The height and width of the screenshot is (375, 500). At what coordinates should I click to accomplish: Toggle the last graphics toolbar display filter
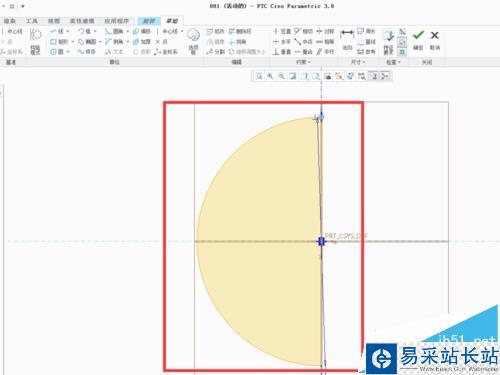coord(385,76)
